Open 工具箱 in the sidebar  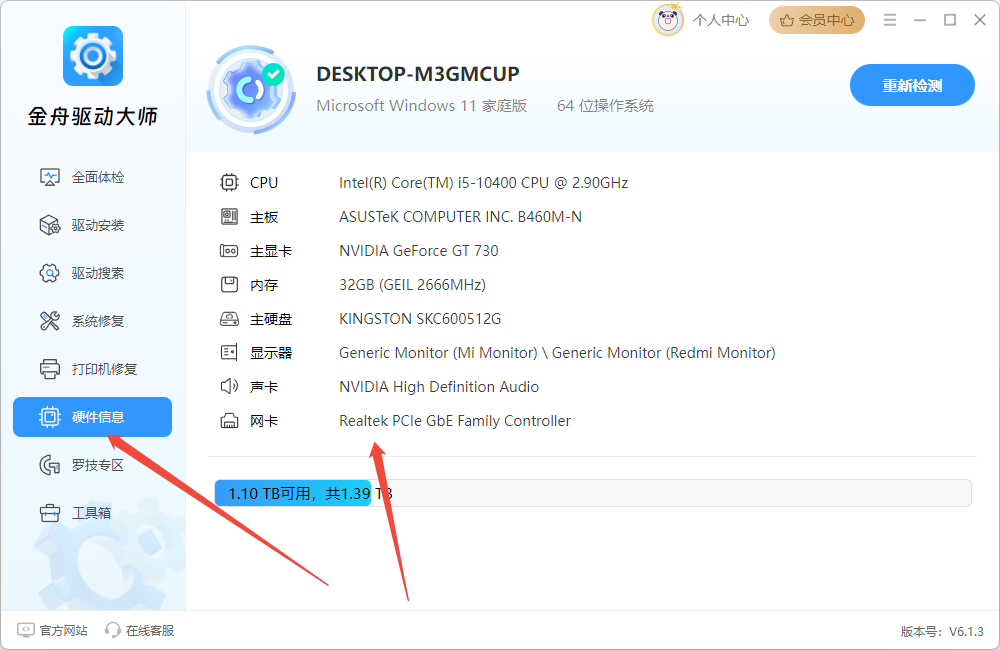tap(92, 513)
